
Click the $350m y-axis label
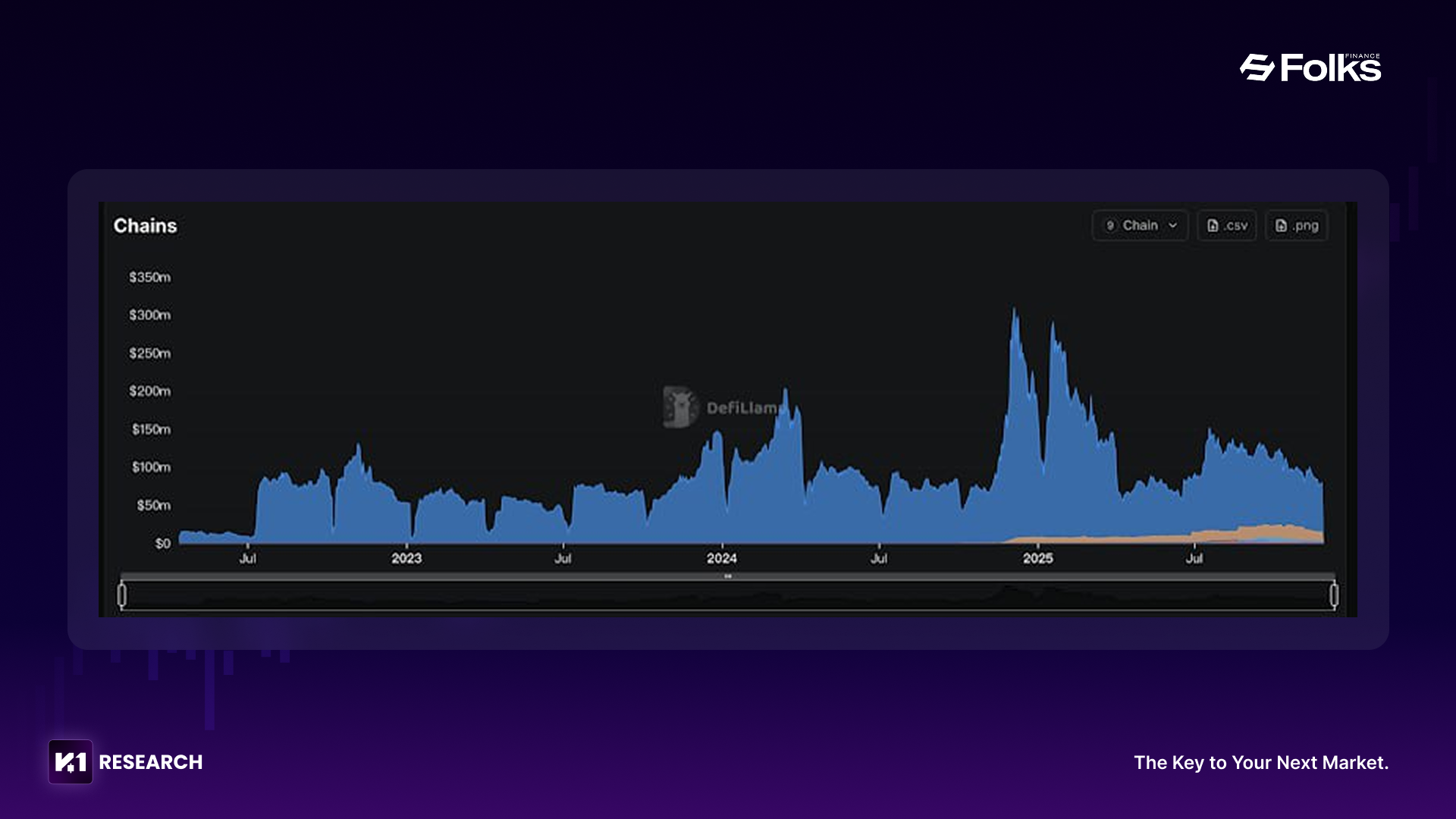click(149, 278)
